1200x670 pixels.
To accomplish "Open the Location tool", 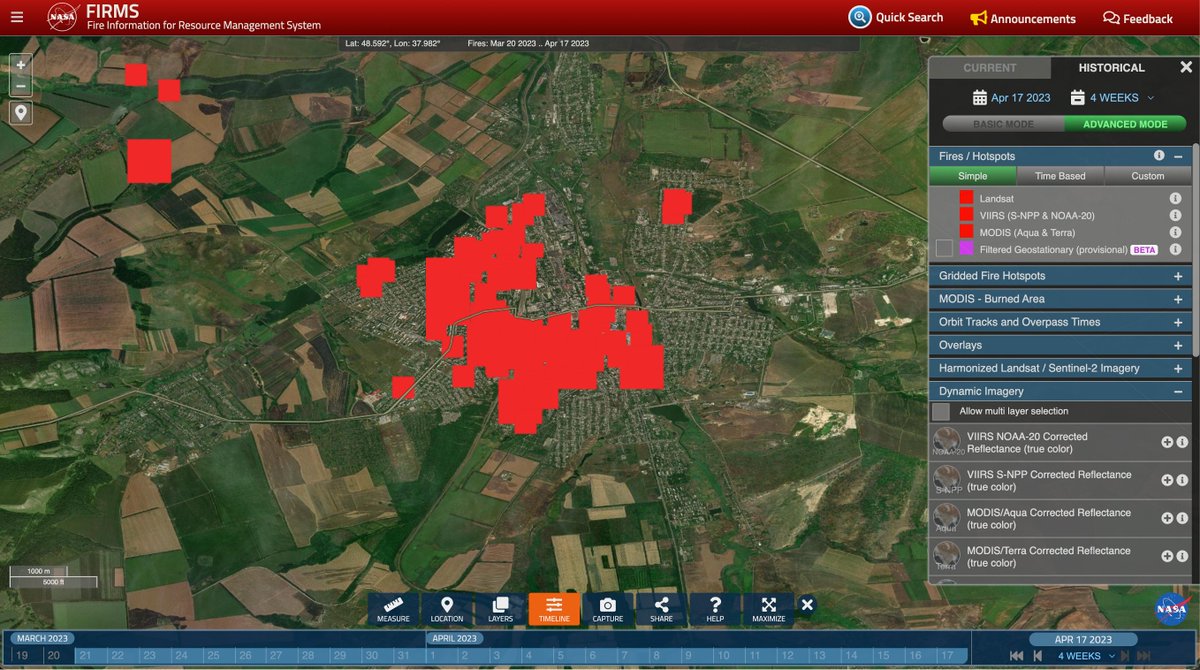I will (x=447, y=609).
